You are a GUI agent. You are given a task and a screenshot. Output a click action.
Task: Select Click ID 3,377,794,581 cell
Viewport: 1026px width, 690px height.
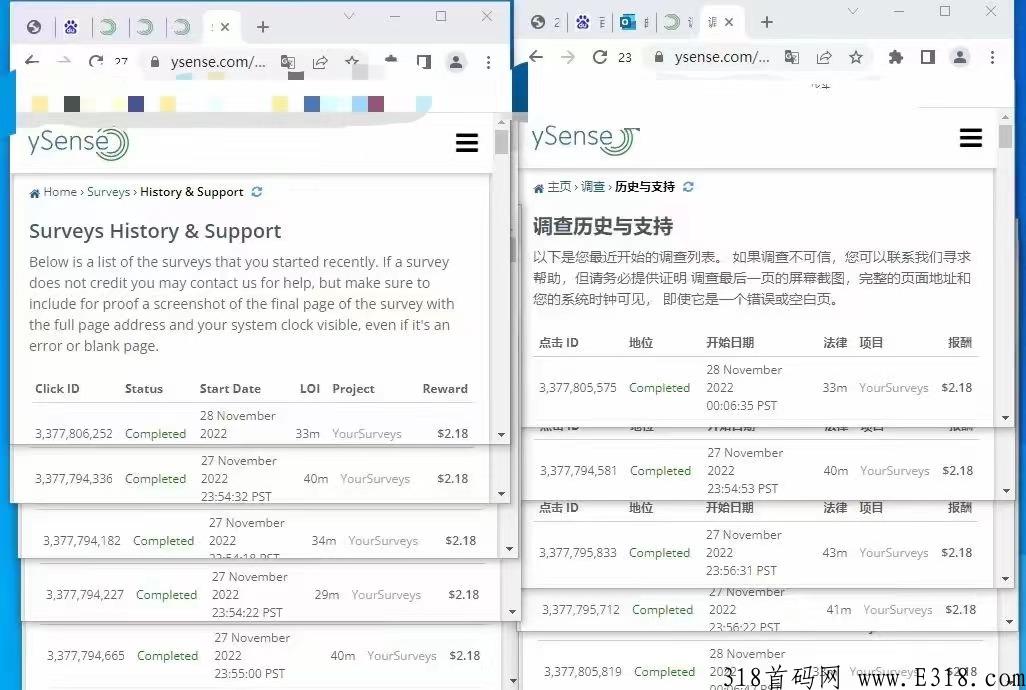click(x=578, y=471)
